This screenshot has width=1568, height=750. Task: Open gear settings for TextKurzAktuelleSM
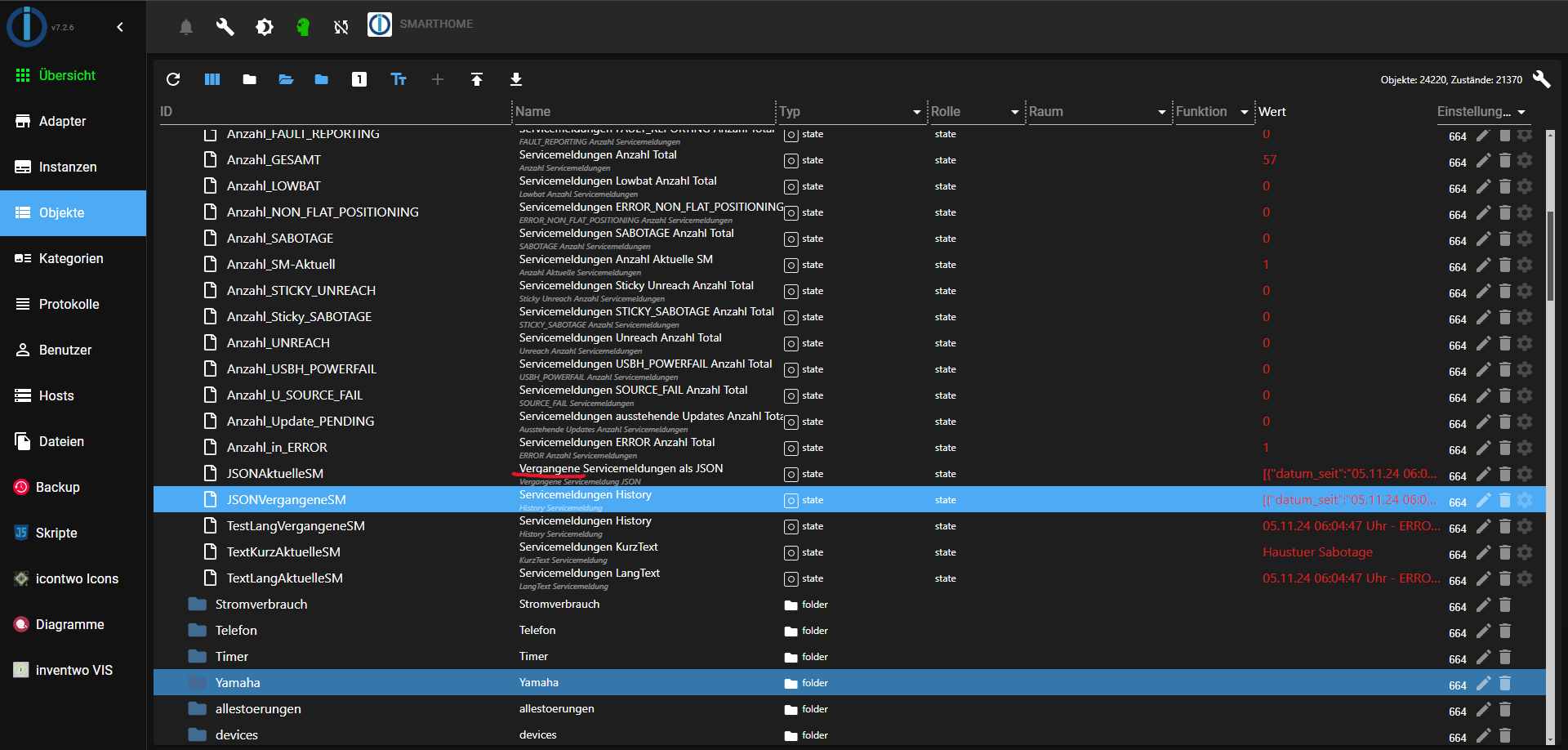click(1525, 552)
